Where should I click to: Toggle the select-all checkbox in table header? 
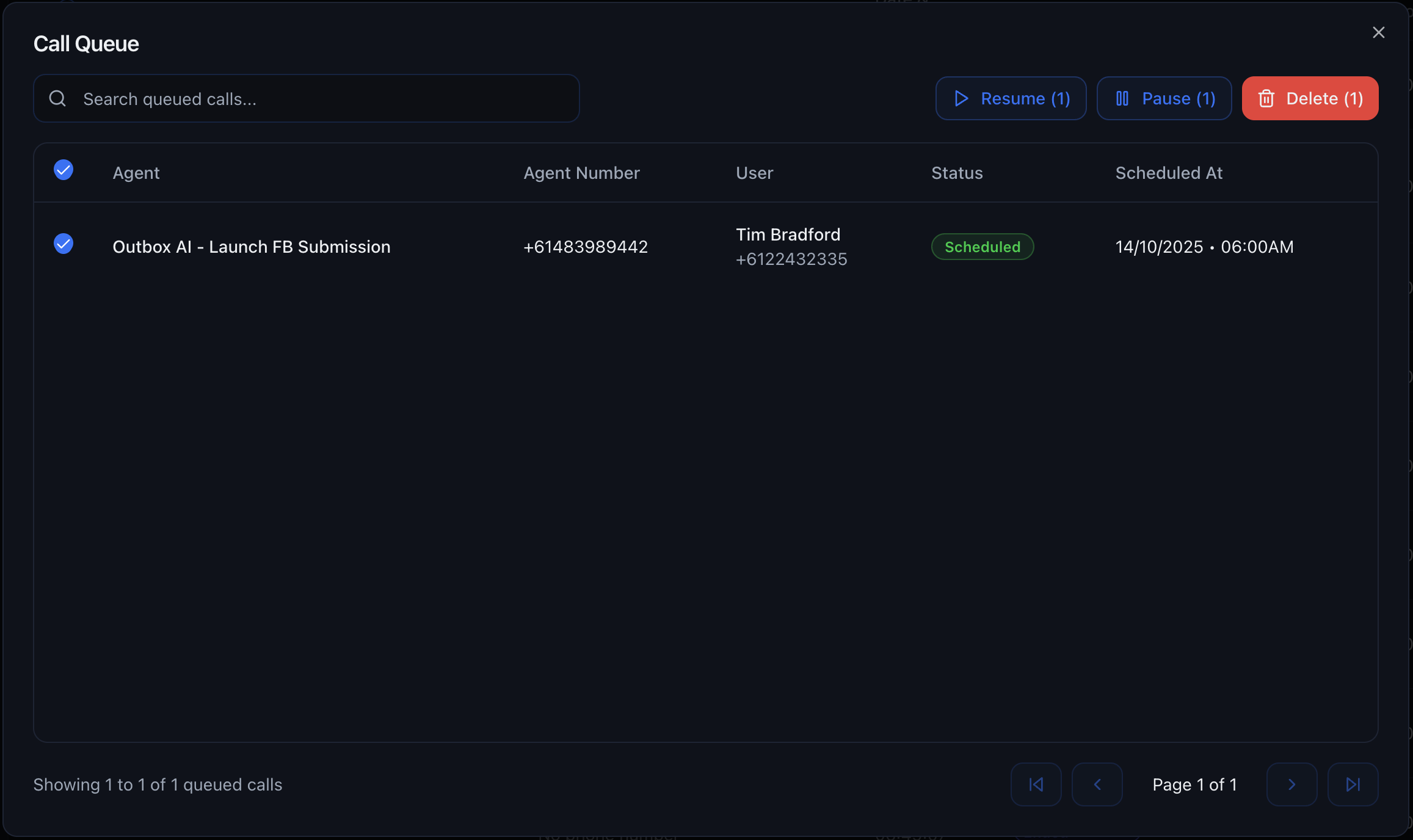63,170
